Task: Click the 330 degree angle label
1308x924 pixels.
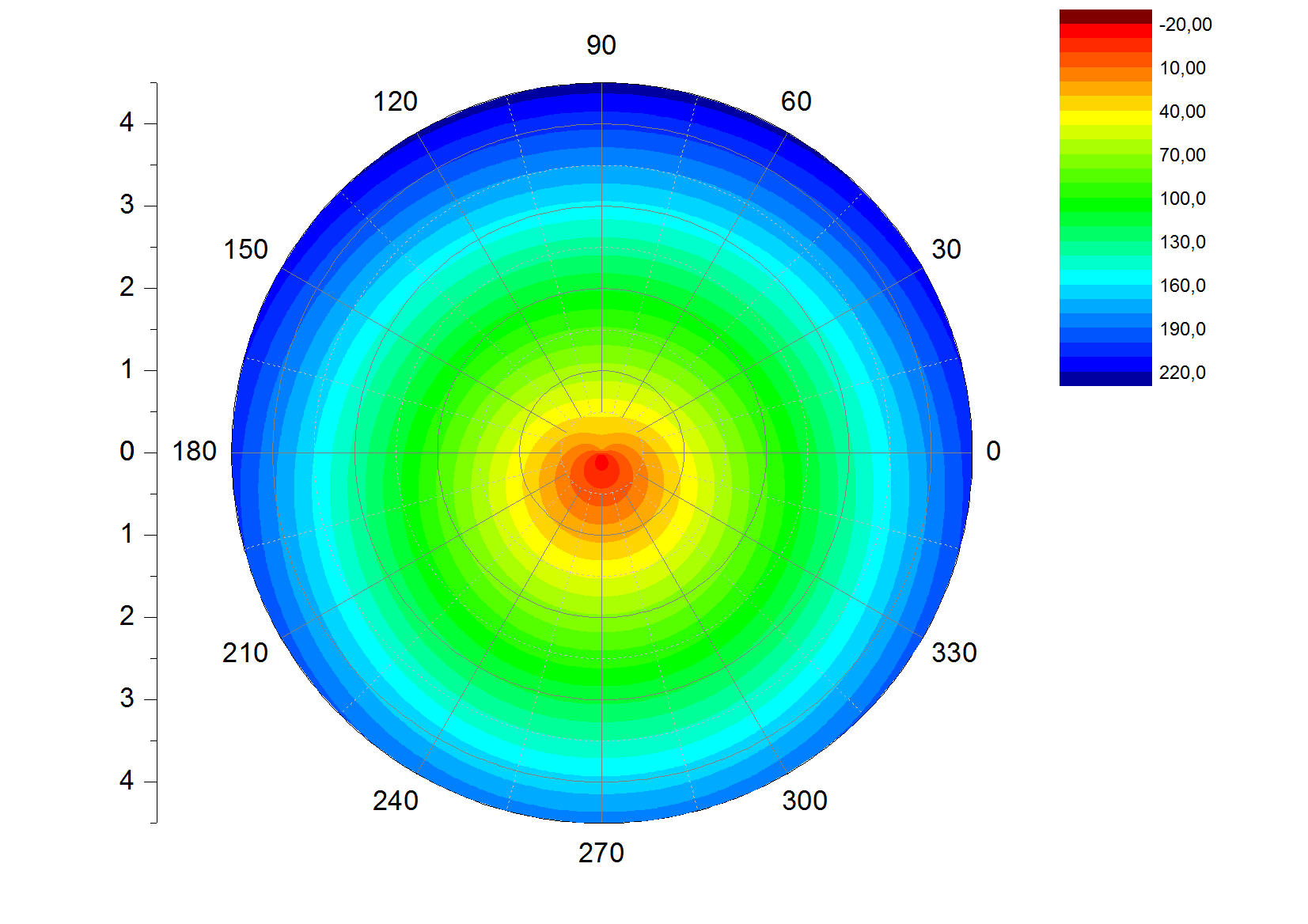Action: point(954,653)
